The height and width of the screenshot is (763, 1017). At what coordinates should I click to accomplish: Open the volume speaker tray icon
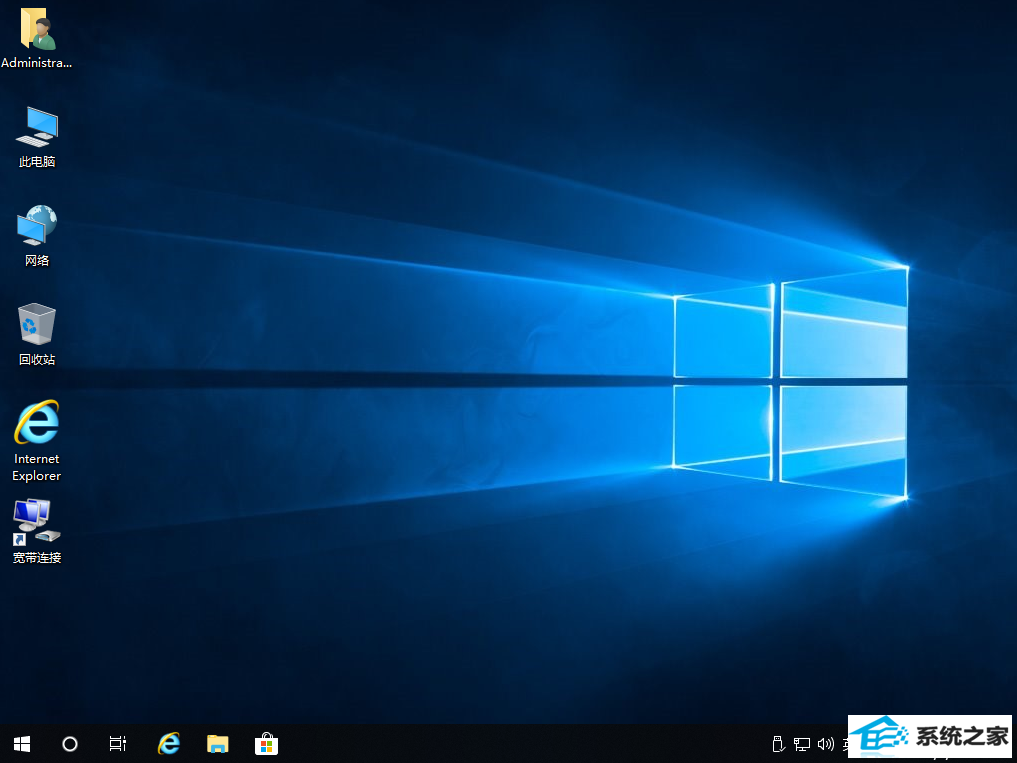pos(826,744)
